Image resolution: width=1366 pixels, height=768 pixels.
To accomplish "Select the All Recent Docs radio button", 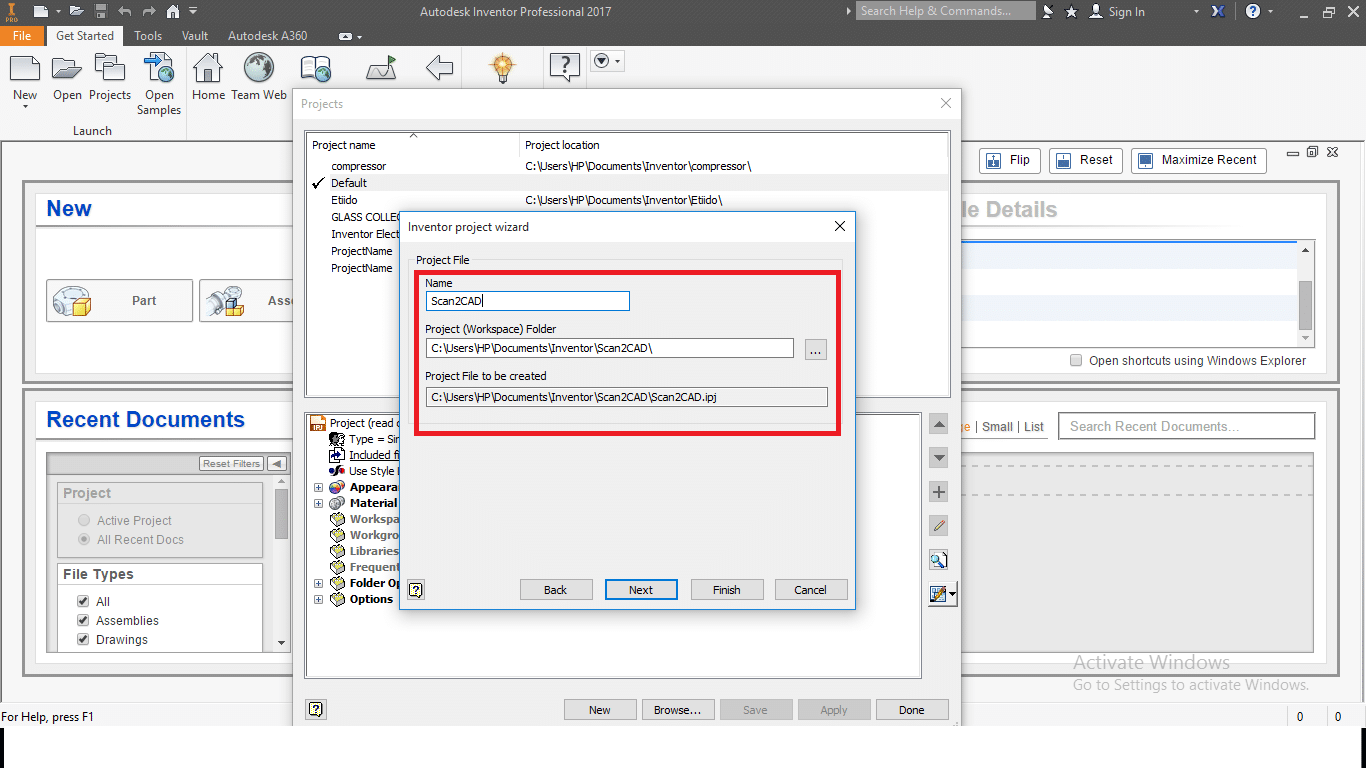I will pyautogui.click(x=83, y=539).
